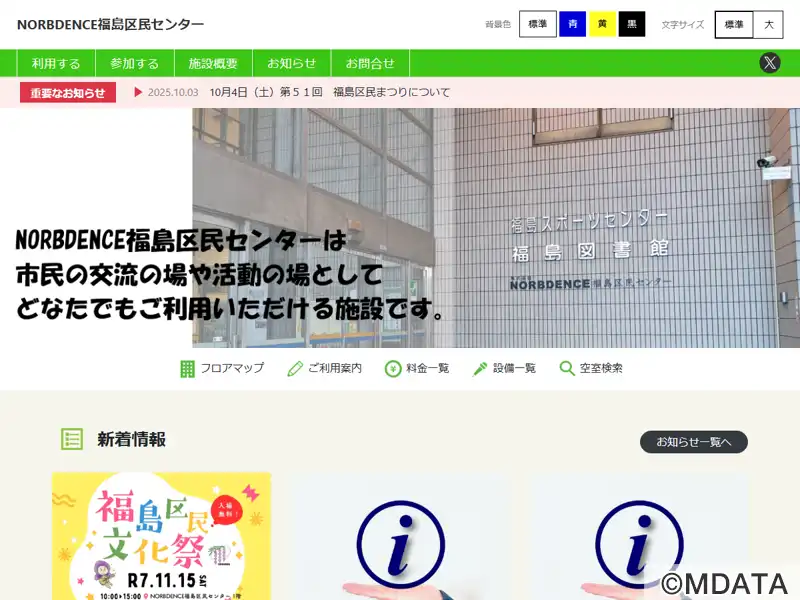Click the 新着情報 list icon
Image resolution: width=800 pixels, height=600 pixels.
[72, 439]
